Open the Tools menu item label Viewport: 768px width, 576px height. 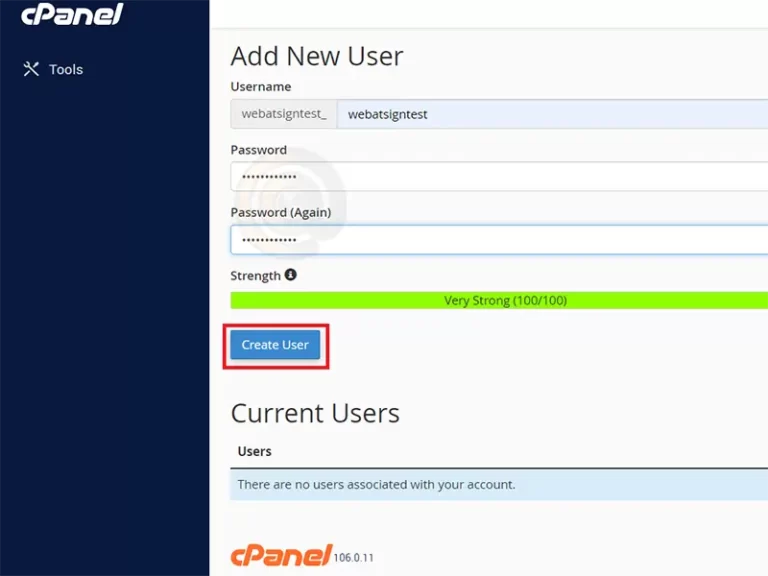(66, 69)
